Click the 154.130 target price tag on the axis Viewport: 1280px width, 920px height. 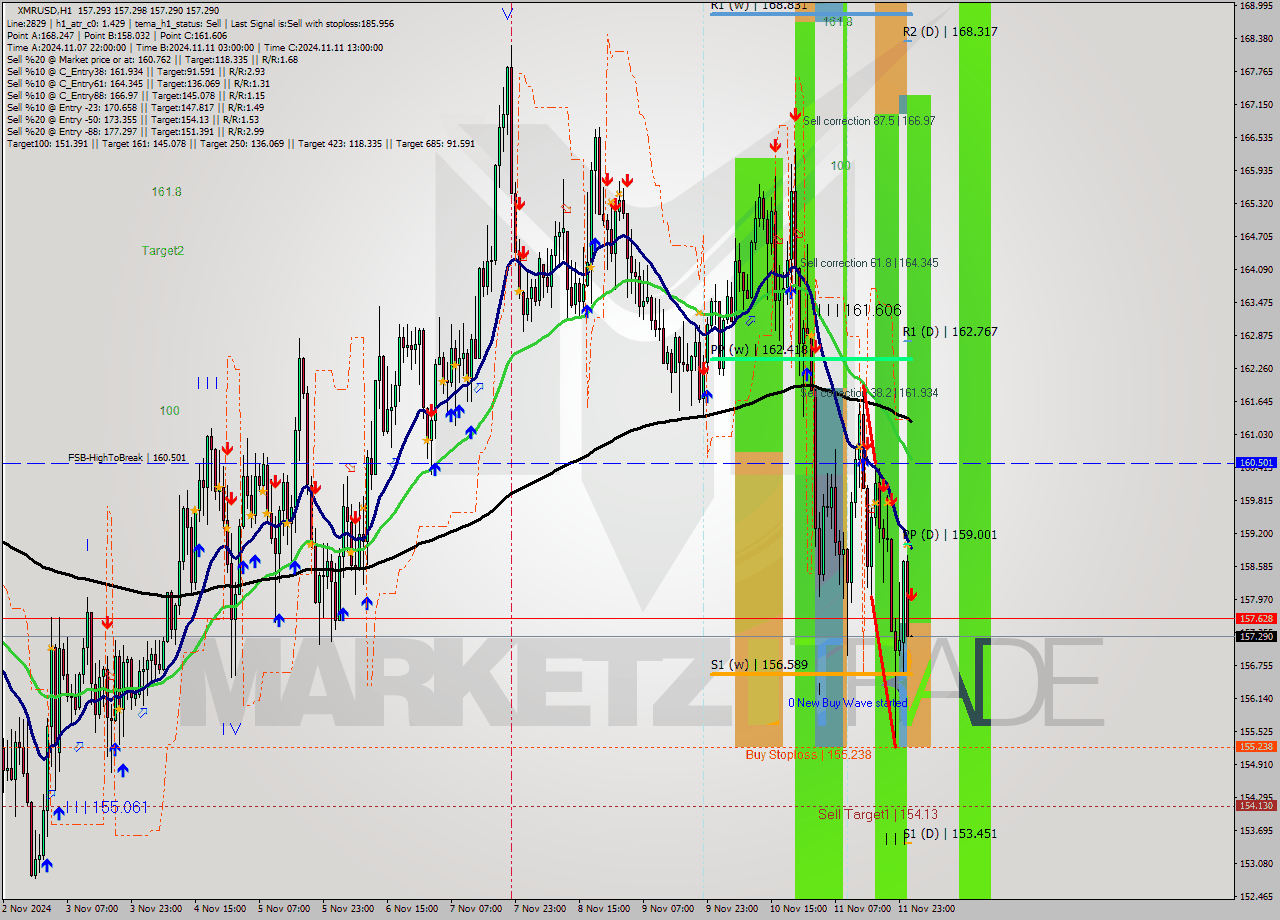click(1256, 805)
